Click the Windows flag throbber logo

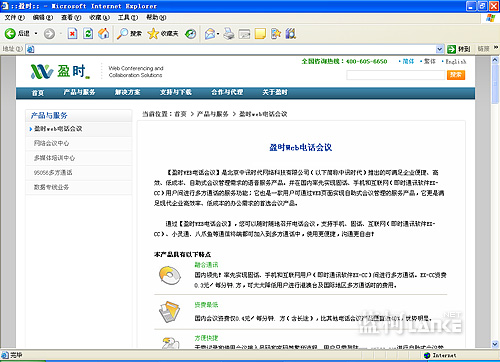(490, 18)
